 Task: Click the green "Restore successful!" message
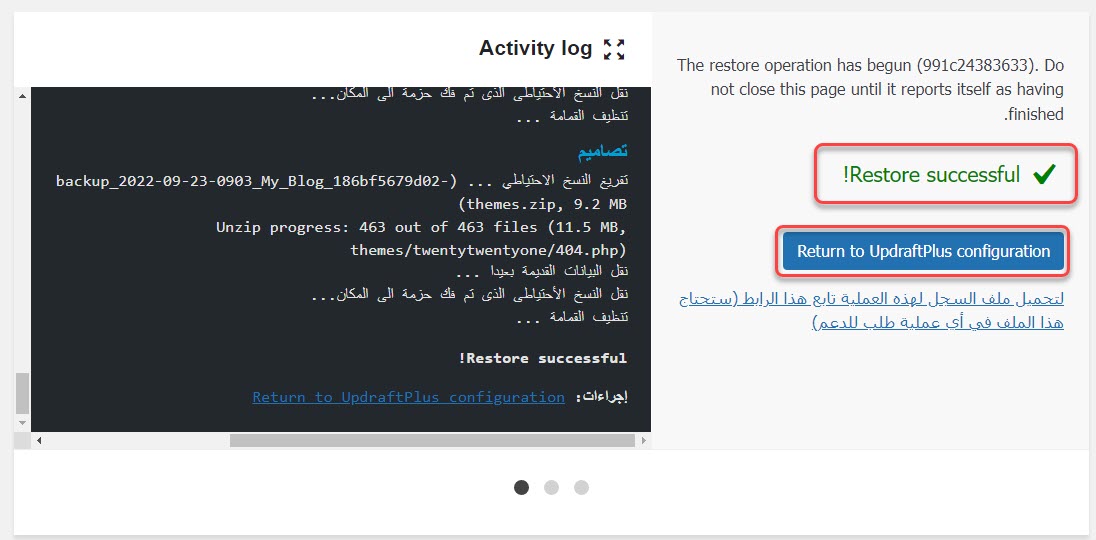tap(931, 175)
